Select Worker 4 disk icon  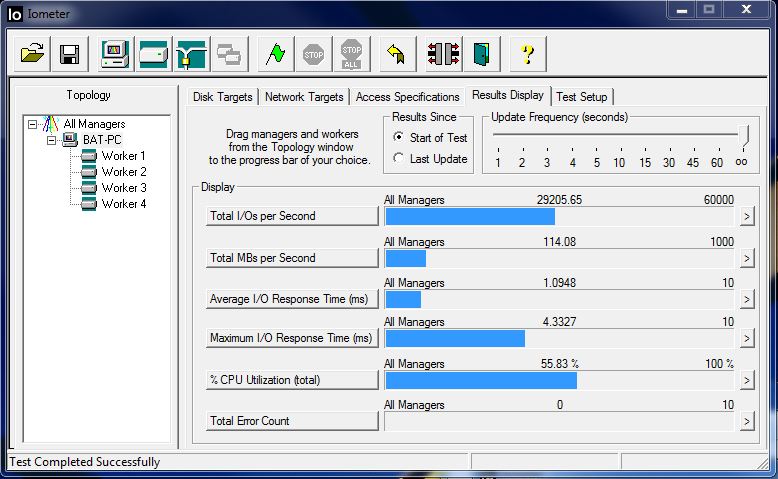[89, 204]
